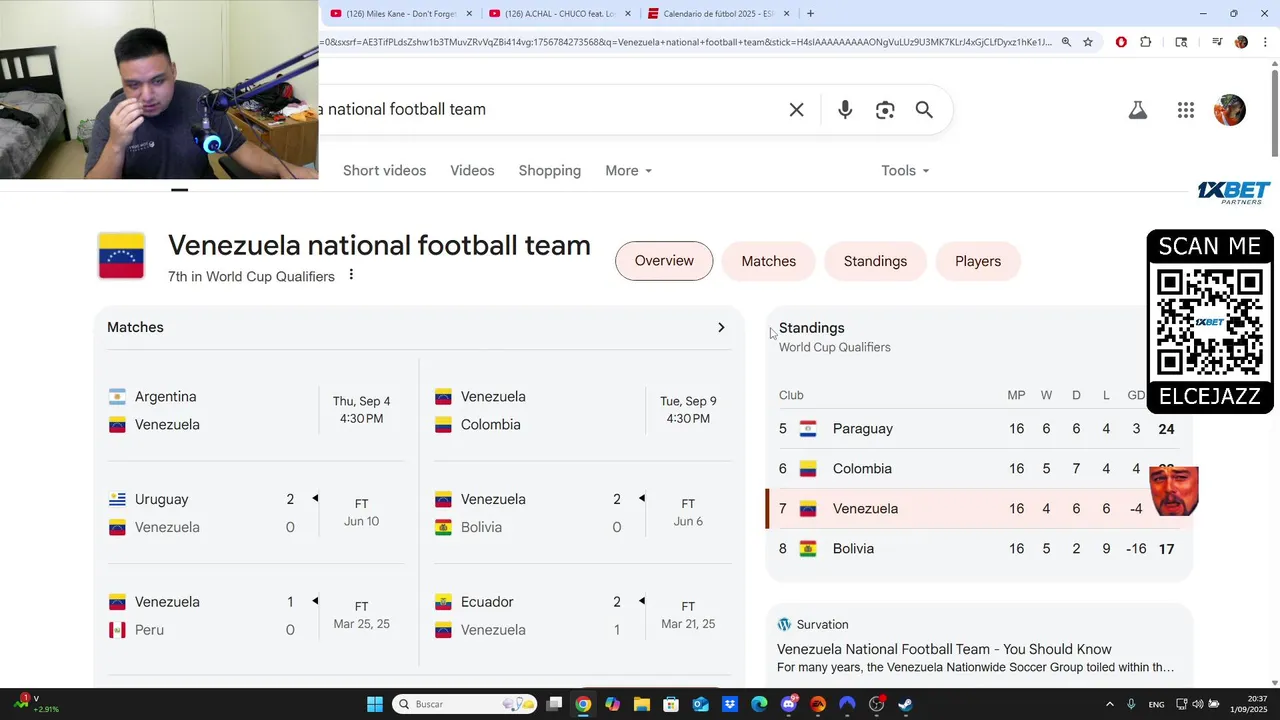1280x720 pixels.
Task: Open the Venezuela National Football Team Survation link
Action: [944, 649]
